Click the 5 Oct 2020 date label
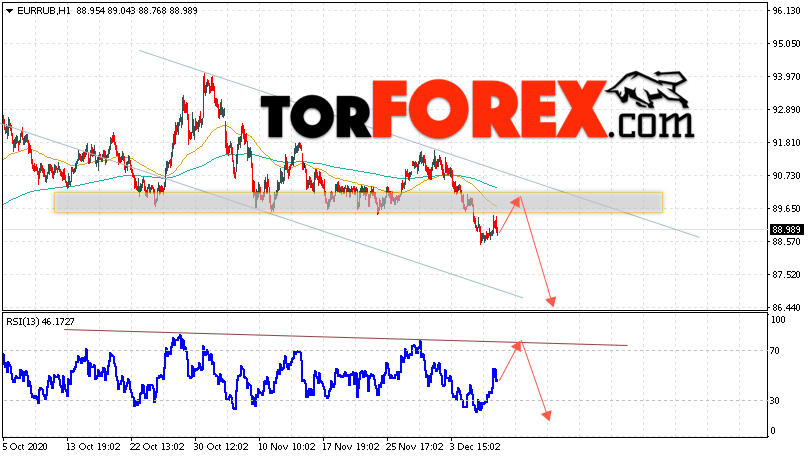This screenshot has width=808, height=458. point(25,446)
